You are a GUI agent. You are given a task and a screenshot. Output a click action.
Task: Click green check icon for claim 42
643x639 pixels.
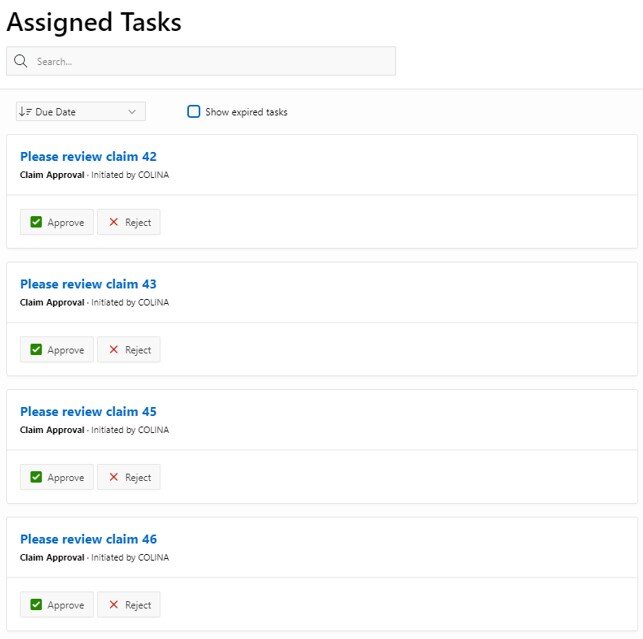pyautogui.click(x=36, y=222)
